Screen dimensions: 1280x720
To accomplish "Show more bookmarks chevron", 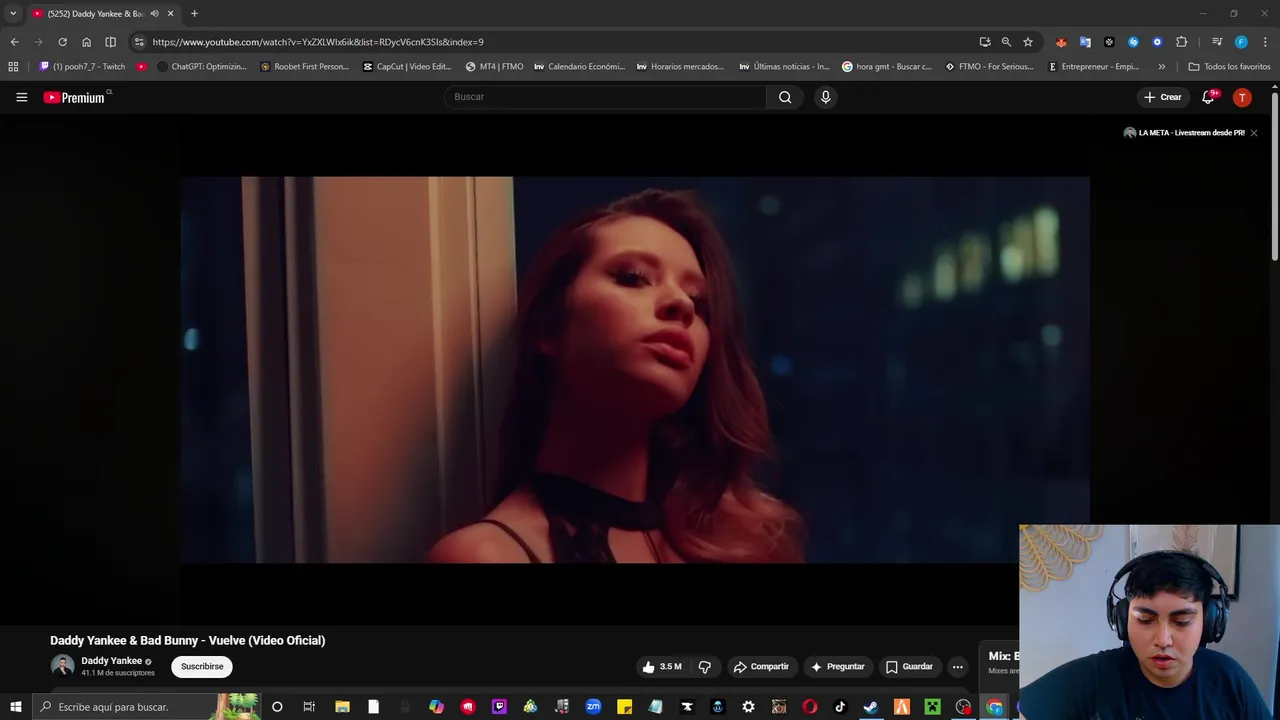I will [x=1161, y=67].
